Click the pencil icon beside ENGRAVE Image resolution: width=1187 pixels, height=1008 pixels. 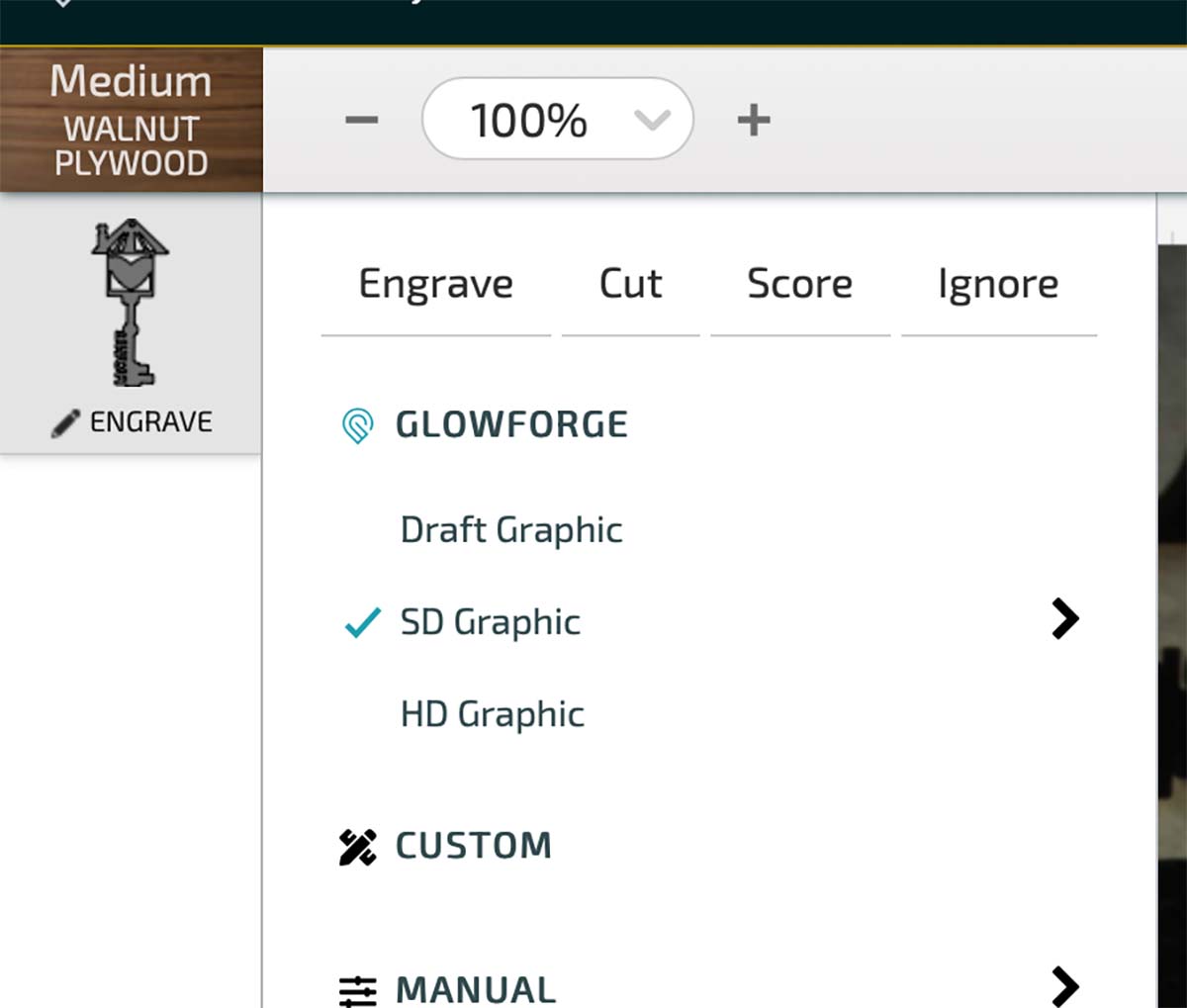[65, 423]
